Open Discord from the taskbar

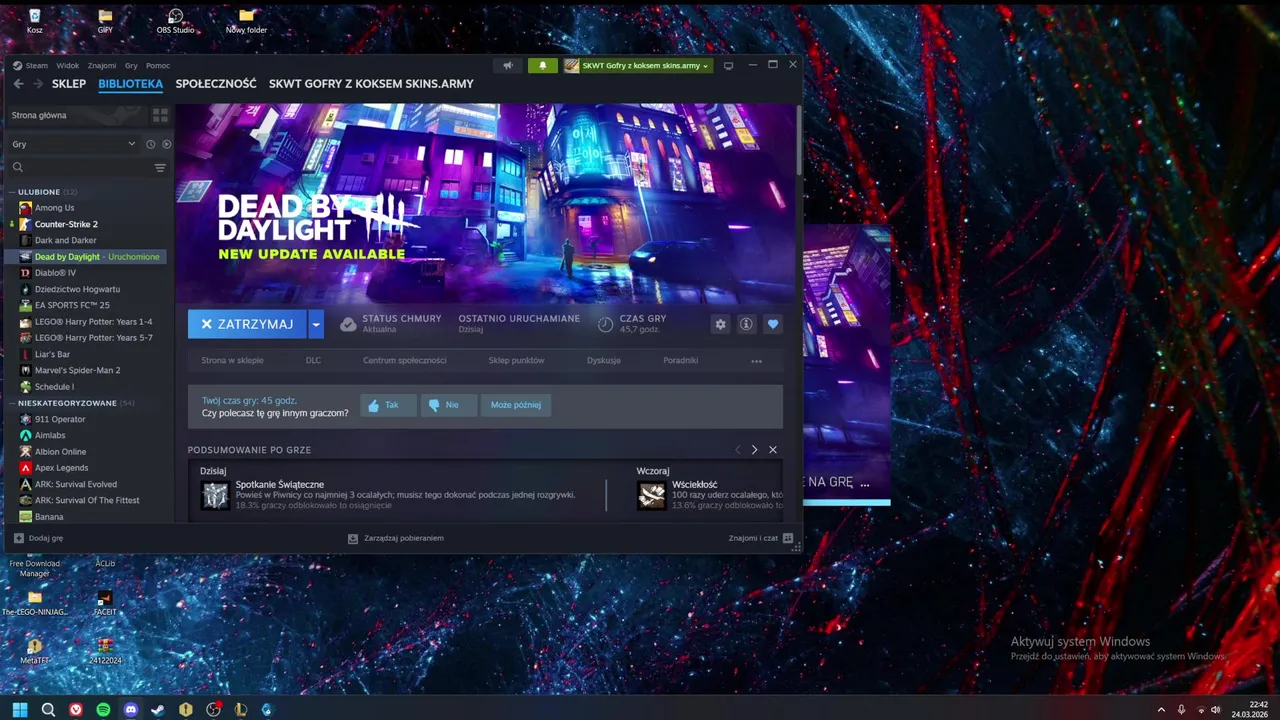(130, 710)
